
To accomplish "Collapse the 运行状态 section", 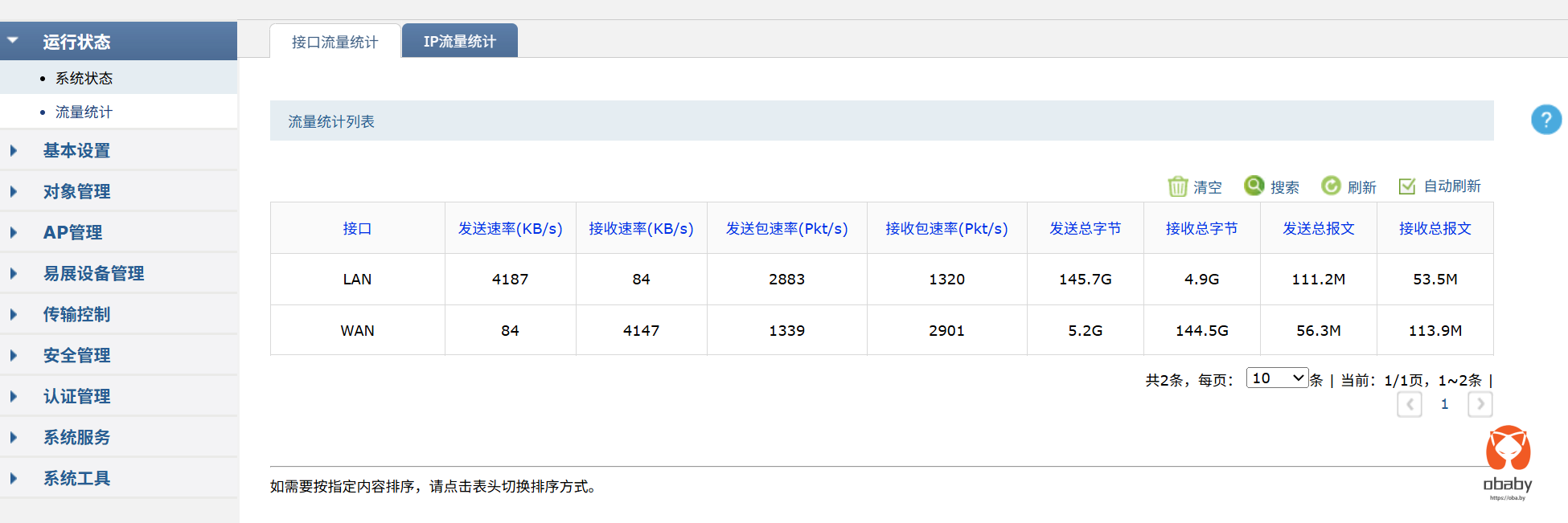I will click(x=76, y=42).
